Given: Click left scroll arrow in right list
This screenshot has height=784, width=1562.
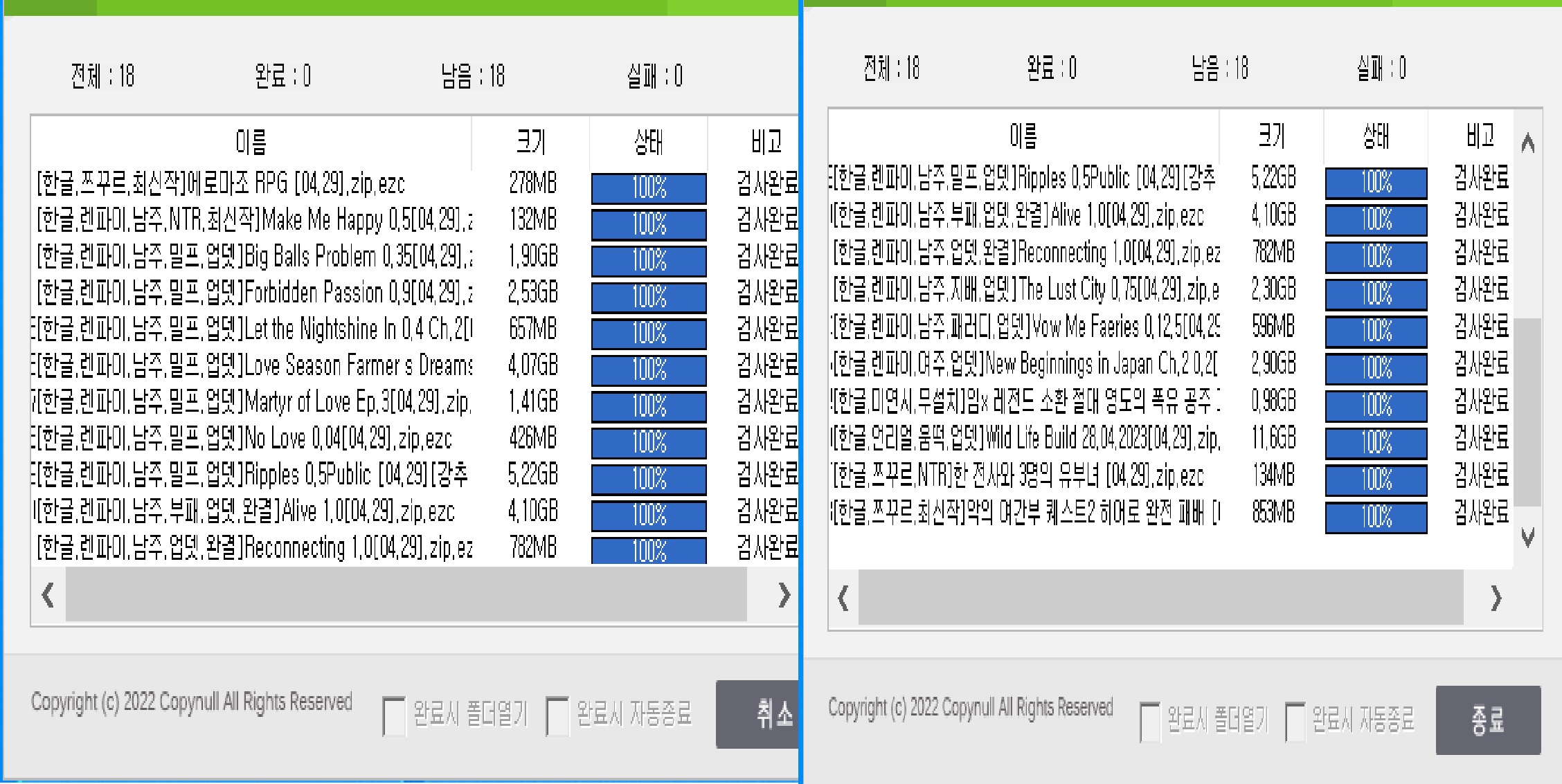Looking at the screenshot, I should (843, 598).
